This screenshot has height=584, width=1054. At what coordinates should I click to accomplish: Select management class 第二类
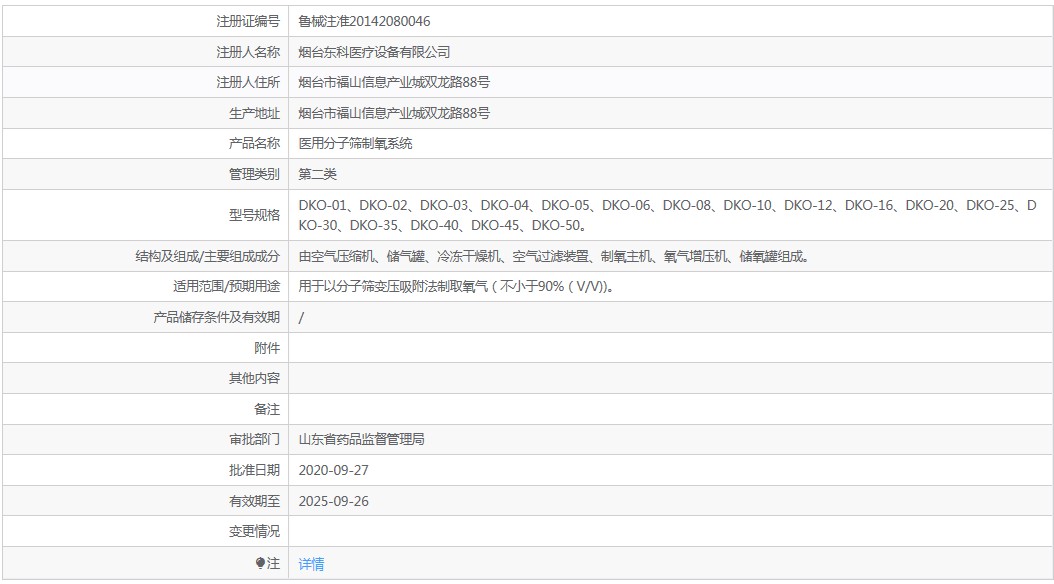317,174
